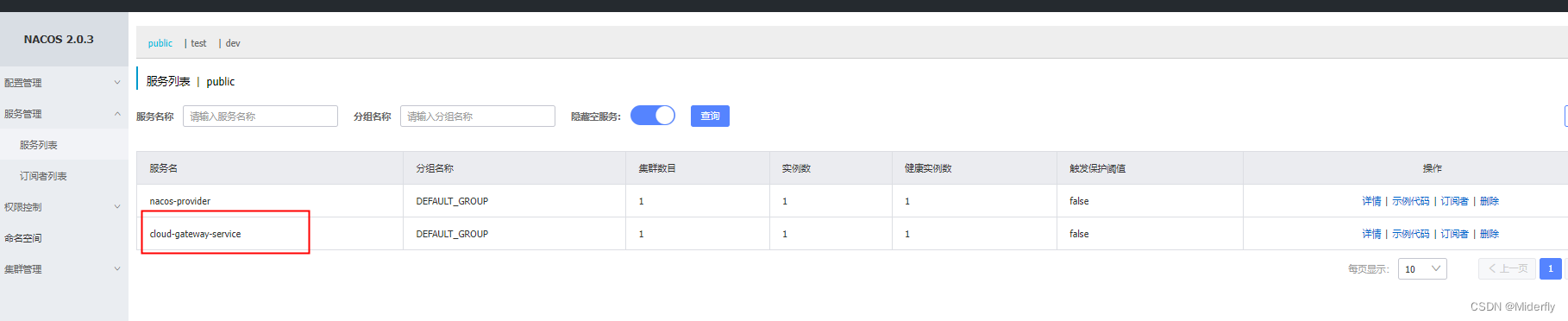Open 详情 for cloud-gateway-service
Screen dimensions: 1568x321
click(1371, 234)
